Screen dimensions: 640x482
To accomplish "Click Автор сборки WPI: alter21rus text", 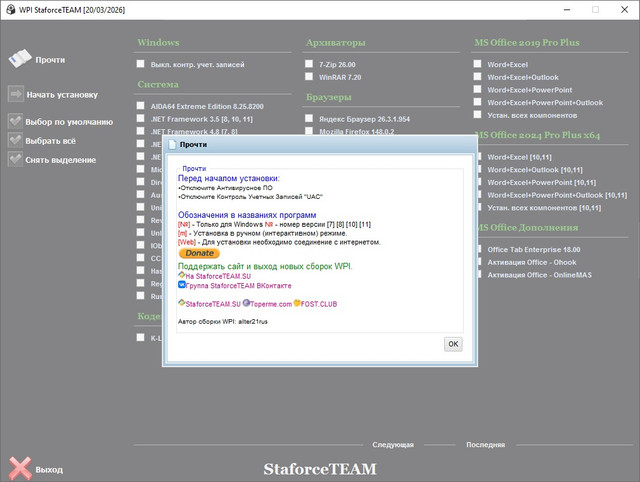I will 222,322.
